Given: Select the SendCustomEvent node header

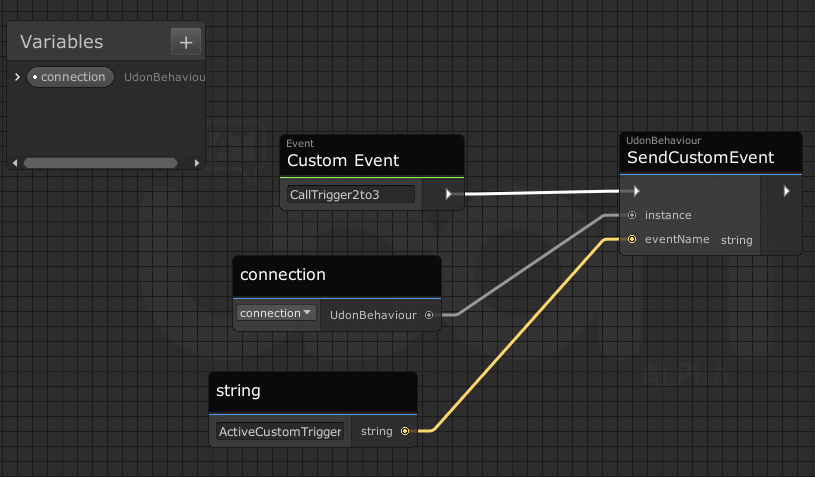Looking at the screenshot, I should point(710,152).
